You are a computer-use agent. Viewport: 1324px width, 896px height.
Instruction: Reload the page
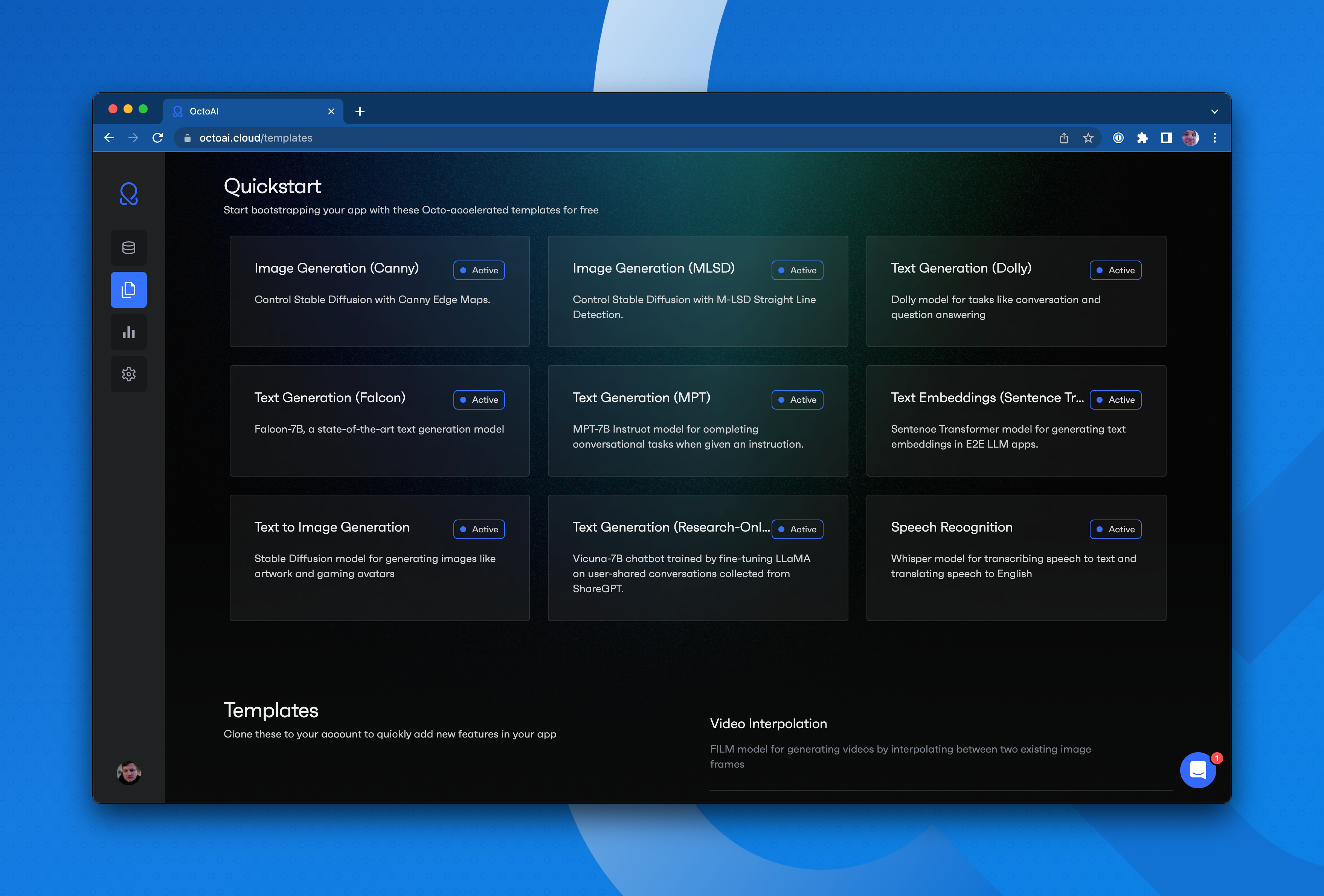pos(158,138)
